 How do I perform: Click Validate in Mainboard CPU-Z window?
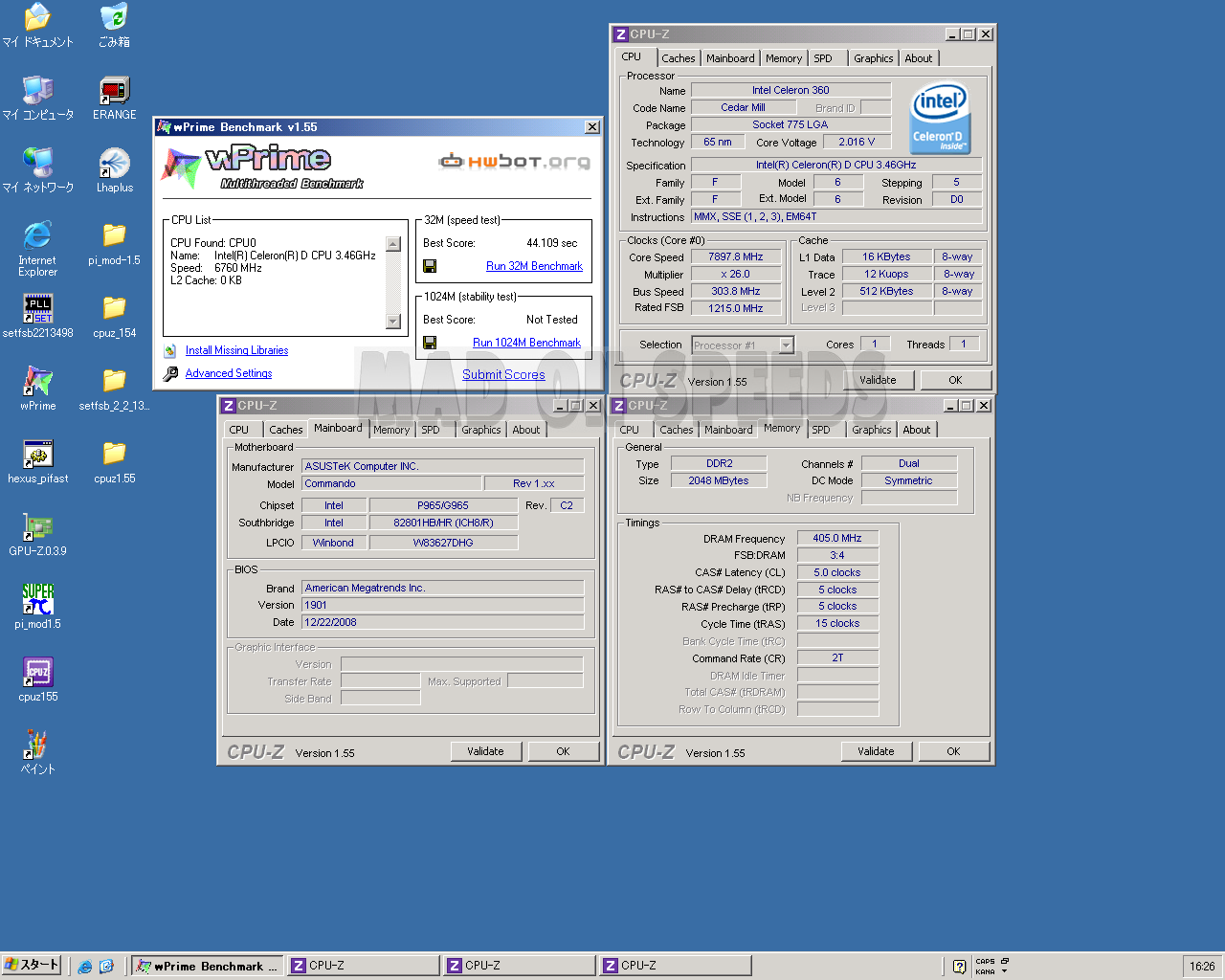tap(485, 751)
